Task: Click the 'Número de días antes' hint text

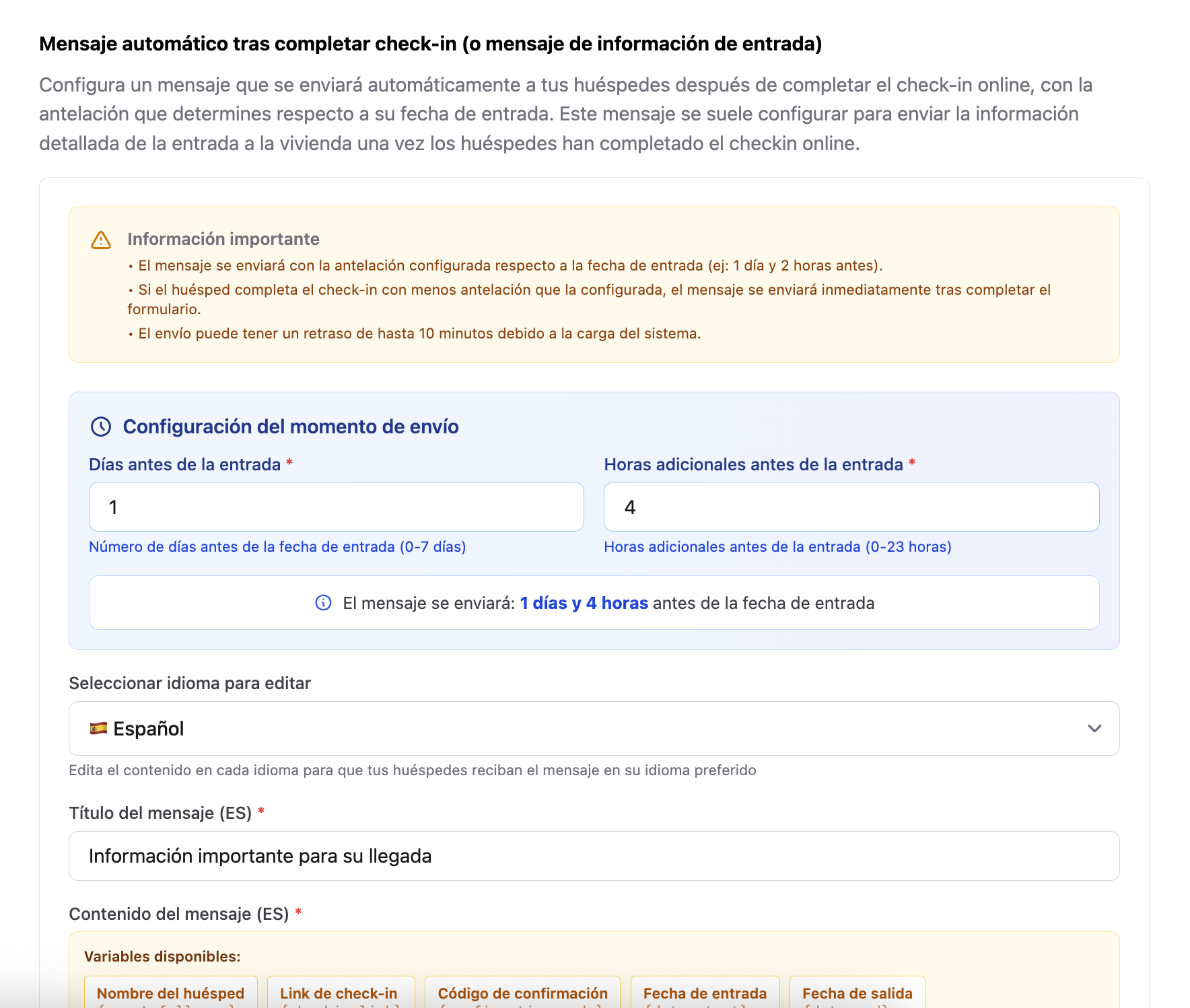Action: click(x=277, y=546)
